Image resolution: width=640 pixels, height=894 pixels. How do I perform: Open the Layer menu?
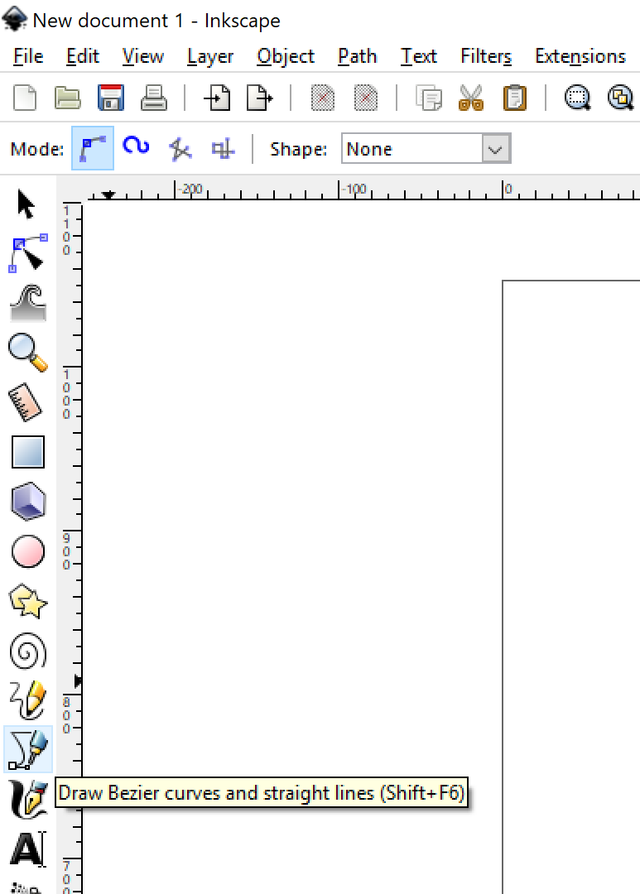210,56
